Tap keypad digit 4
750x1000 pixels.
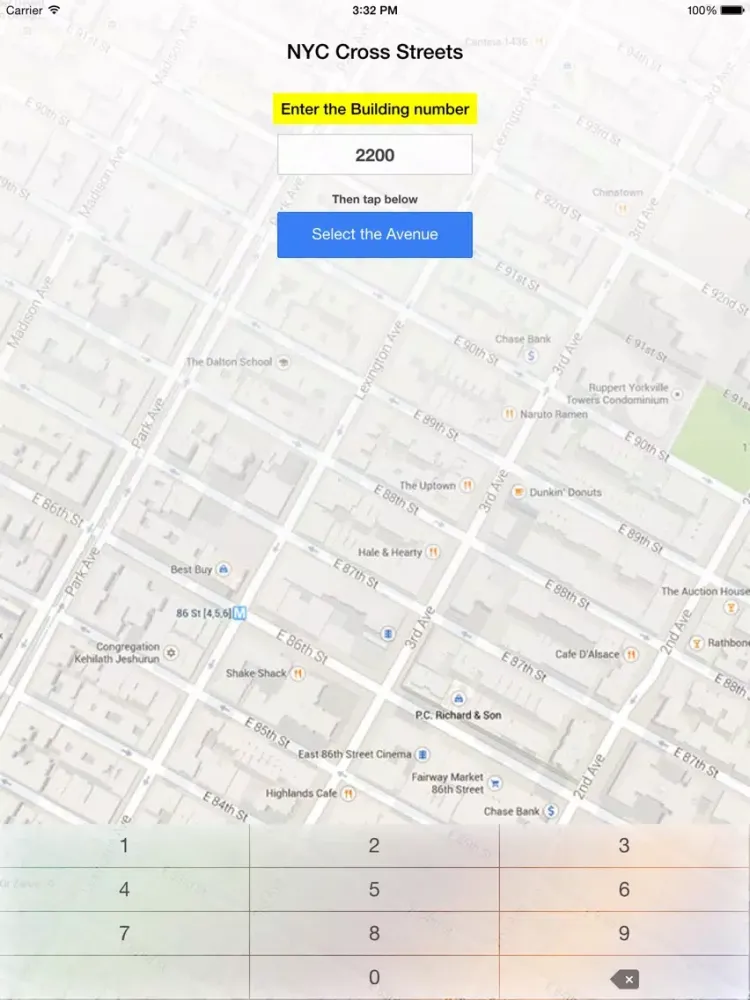[124, 889]
